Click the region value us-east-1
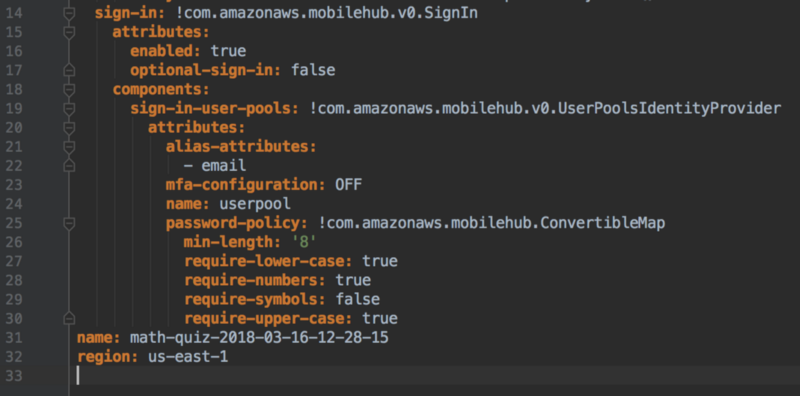Viewport: 800px width, 396px height. click(188, 357)
